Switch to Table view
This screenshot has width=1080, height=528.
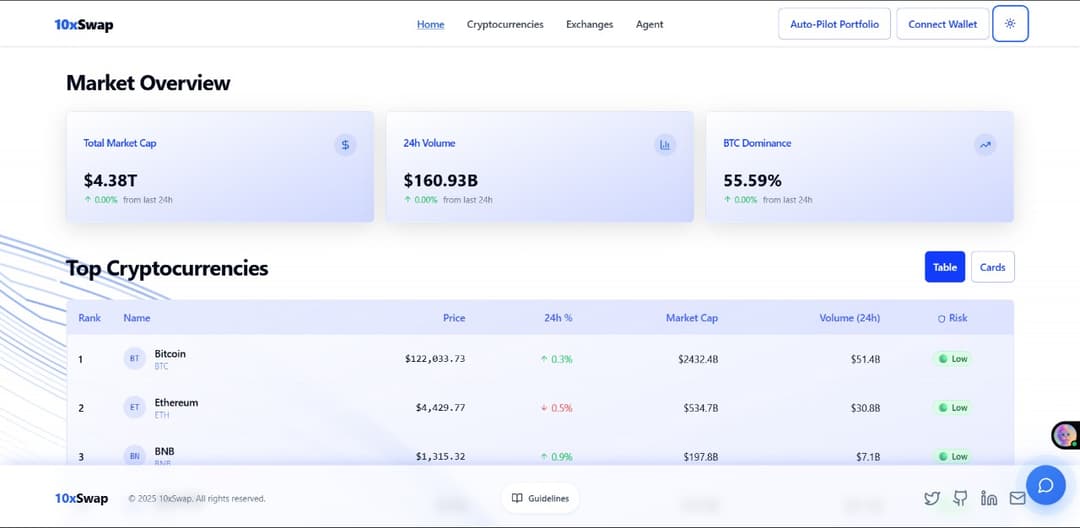pos(945,267)
